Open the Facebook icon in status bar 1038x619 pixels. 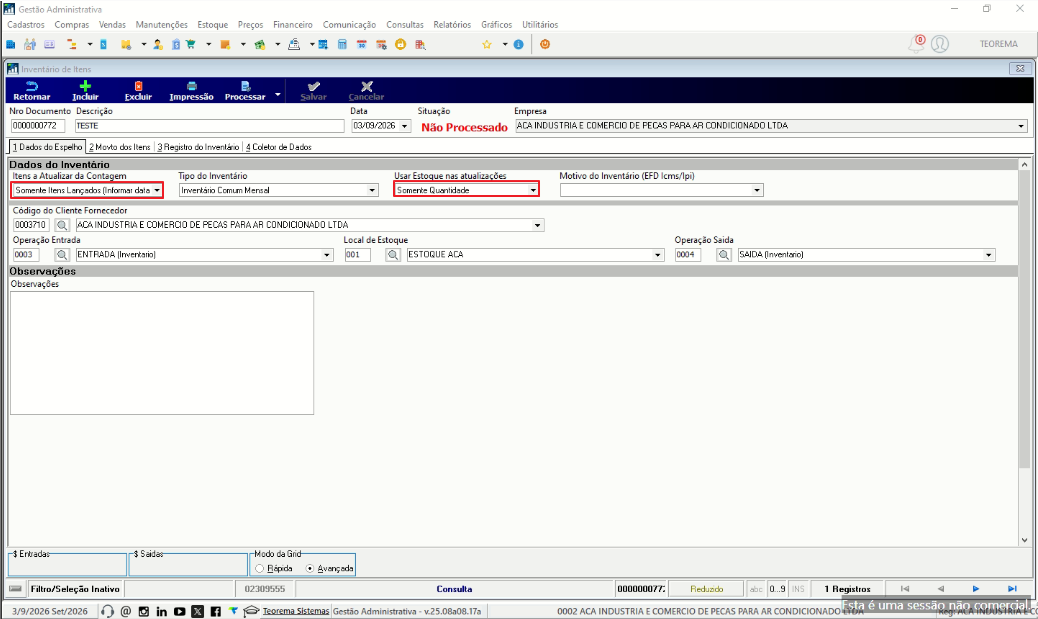[x=215, y=611]
